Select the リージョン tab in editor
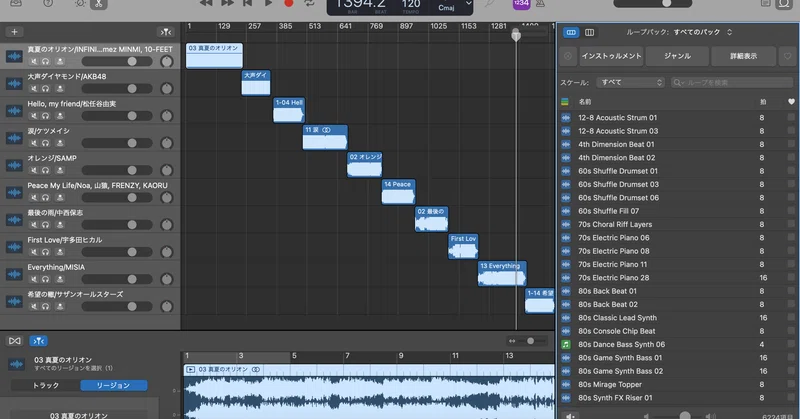Image resolution: width=800 pixels, height=419 pixels. (x=113, y=385)
